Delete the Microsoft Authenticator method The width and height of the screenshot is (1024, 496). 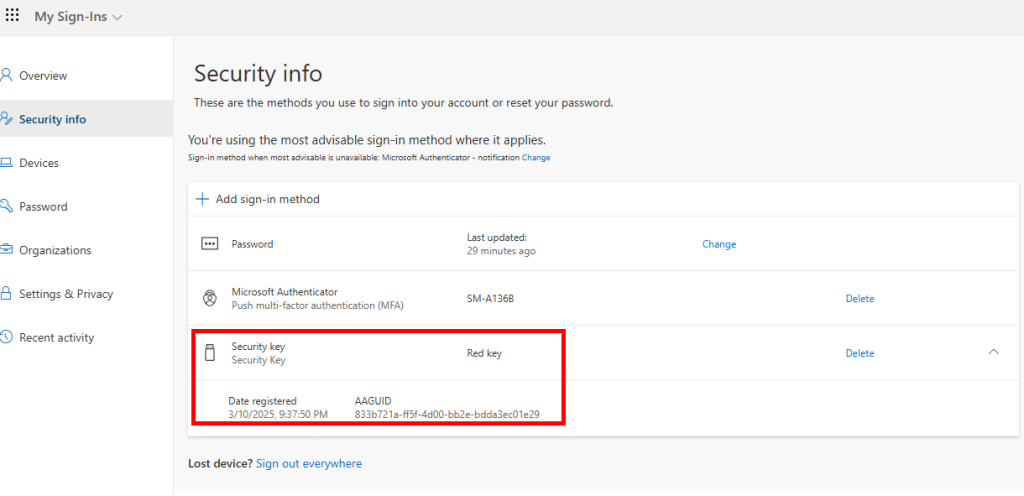[x=859, y=298]
